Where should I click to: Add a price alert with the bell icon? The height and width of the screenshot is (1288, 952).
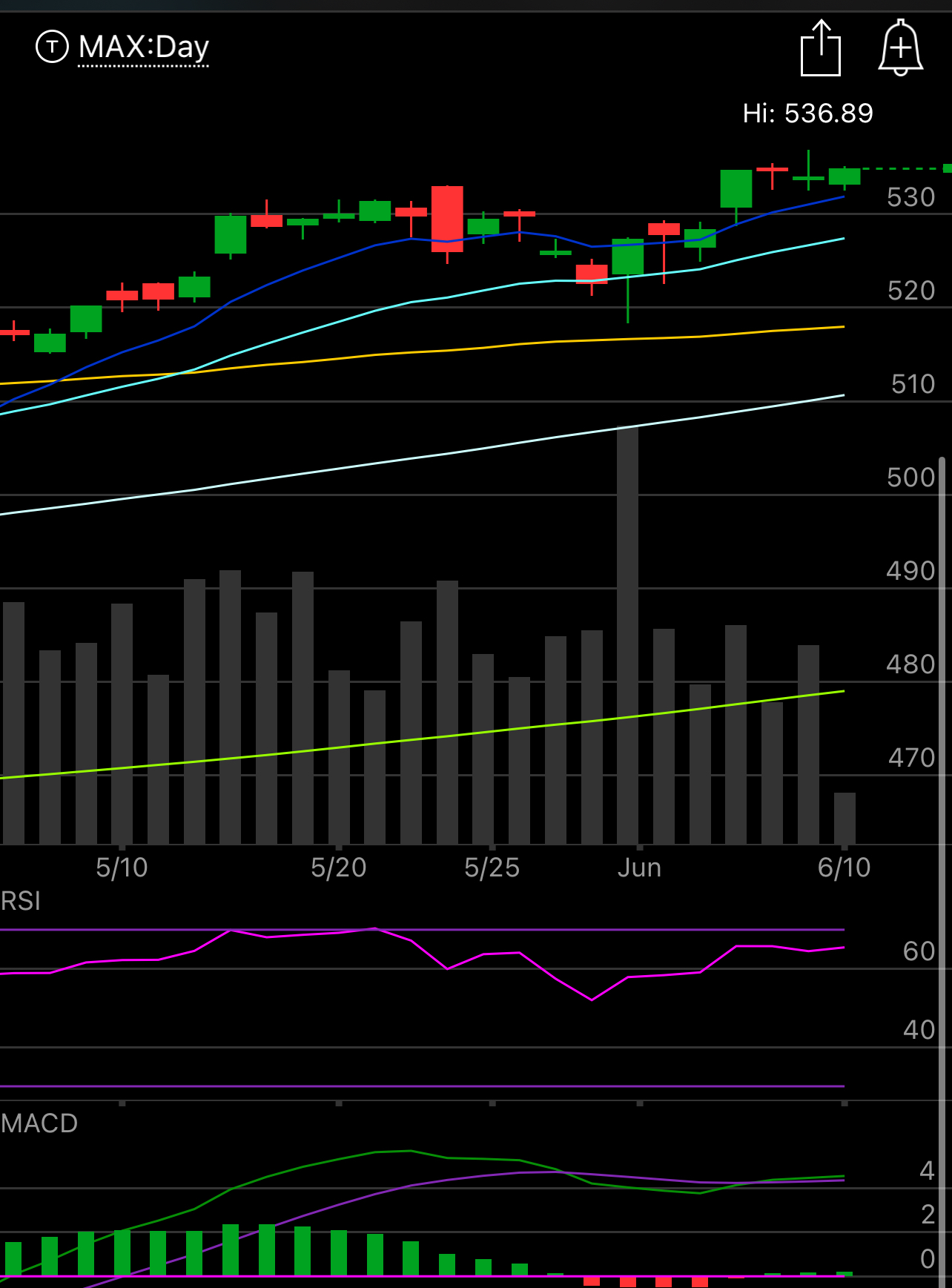tap(900, 47)
